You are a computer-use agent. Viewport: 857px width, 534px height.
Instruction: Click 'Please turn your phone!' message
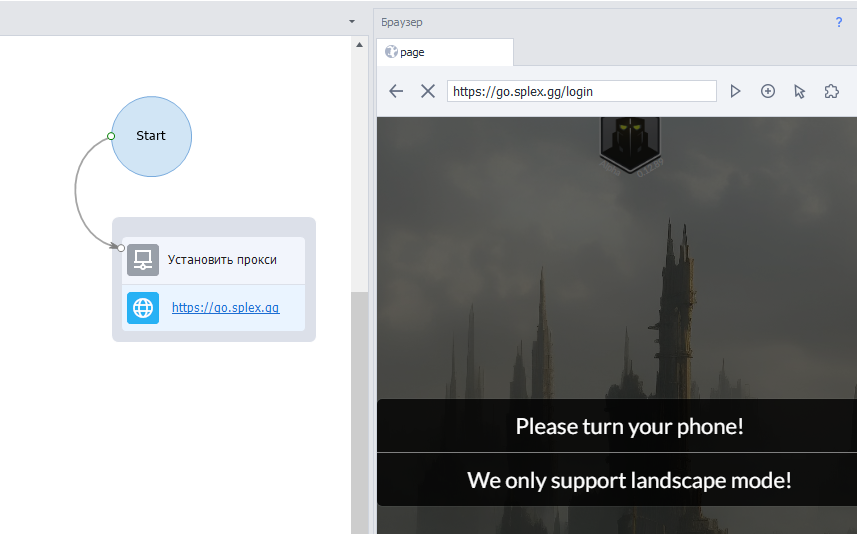tap(630, 426)
